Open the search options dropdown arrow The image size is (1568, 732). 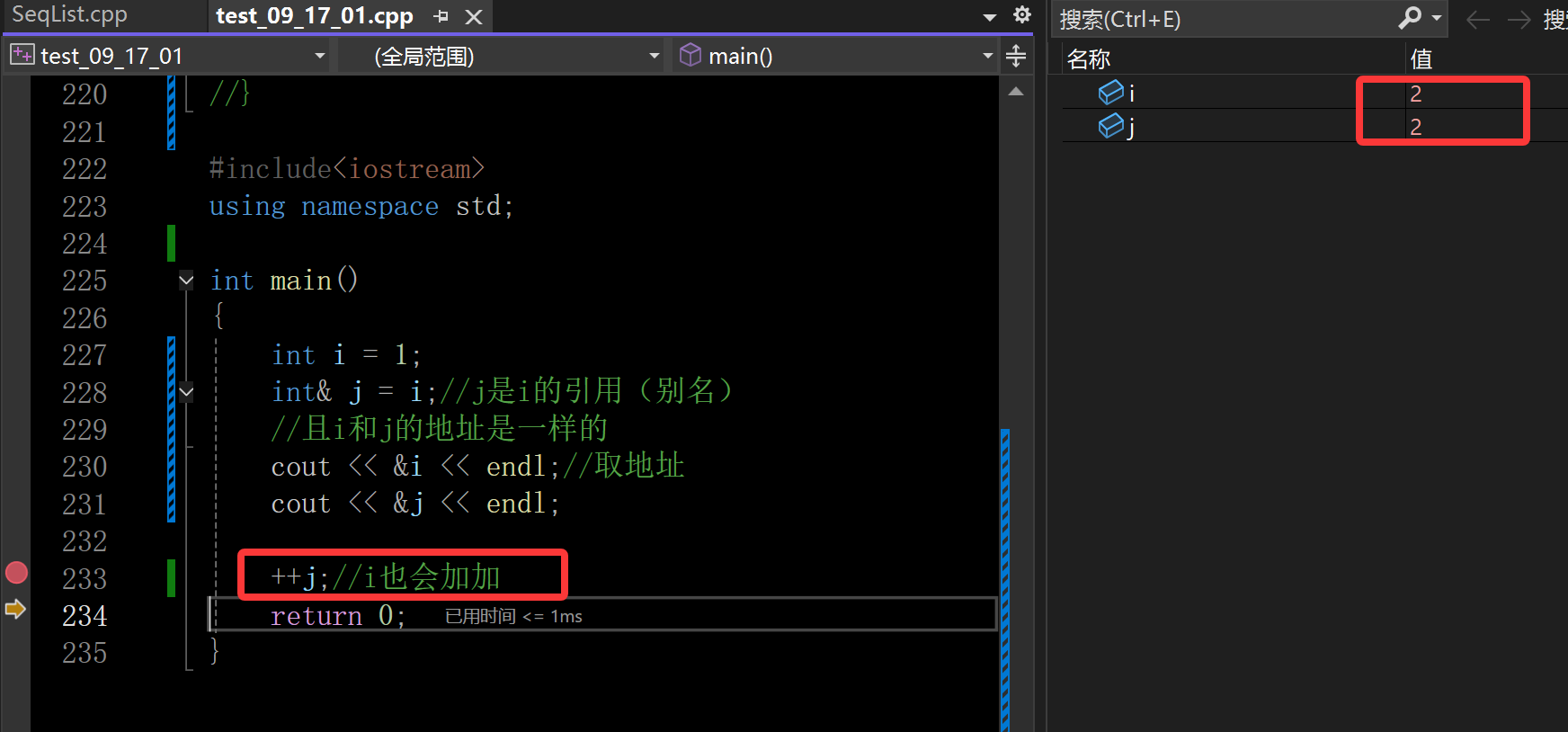1437,18
